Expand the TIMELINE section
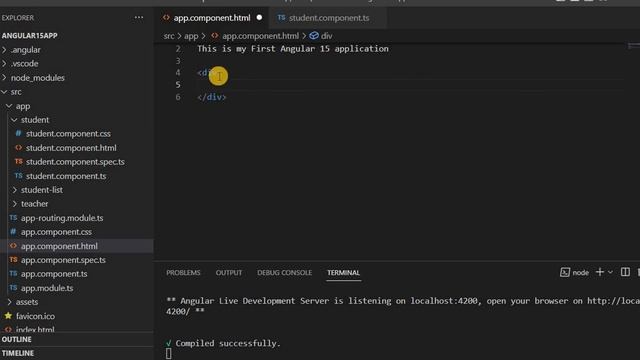 [18, 353]
